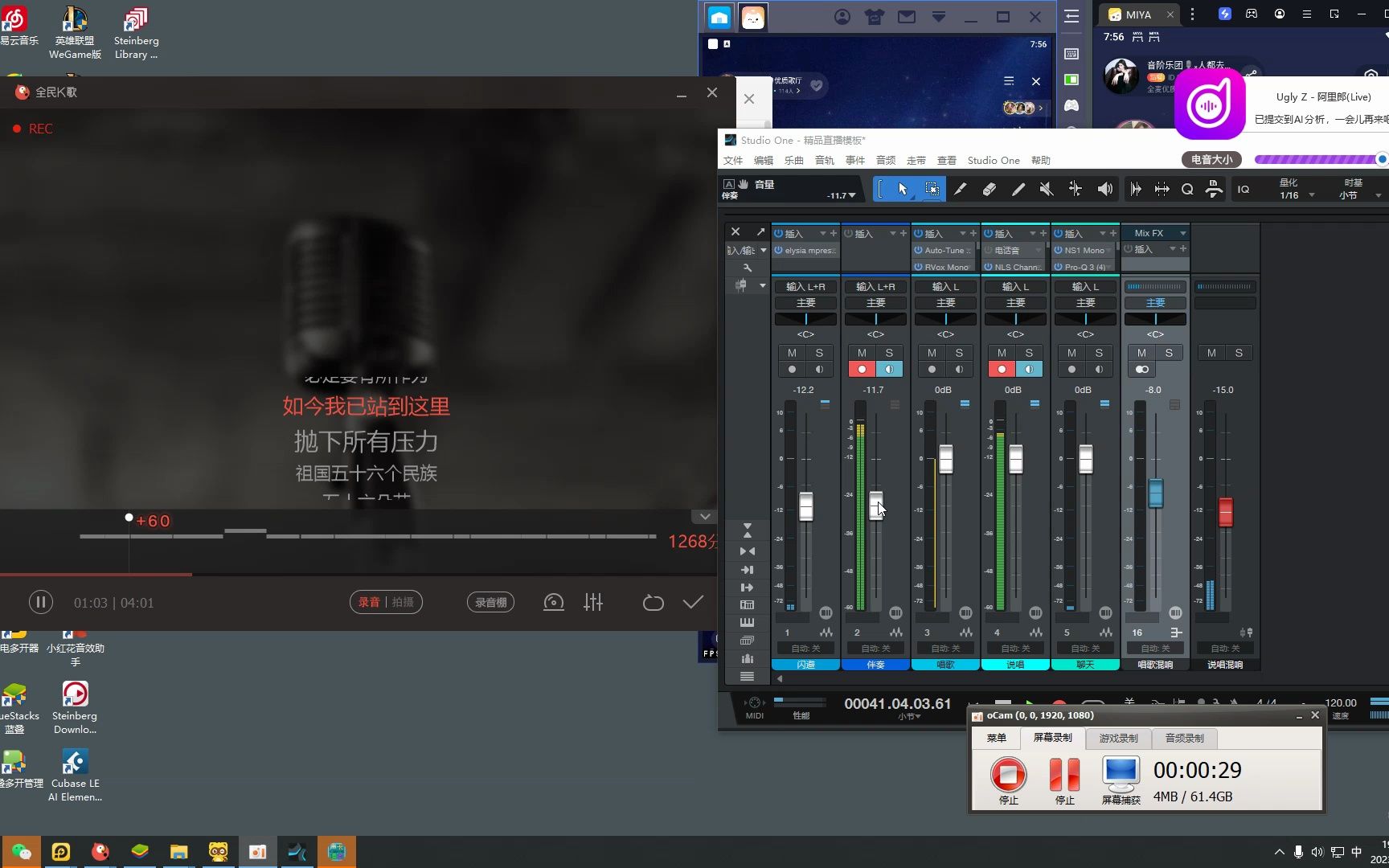Open the audio mixer settings icon in karaoke window
Viewport: 1389px width, 868px height.
coord(593,602)
